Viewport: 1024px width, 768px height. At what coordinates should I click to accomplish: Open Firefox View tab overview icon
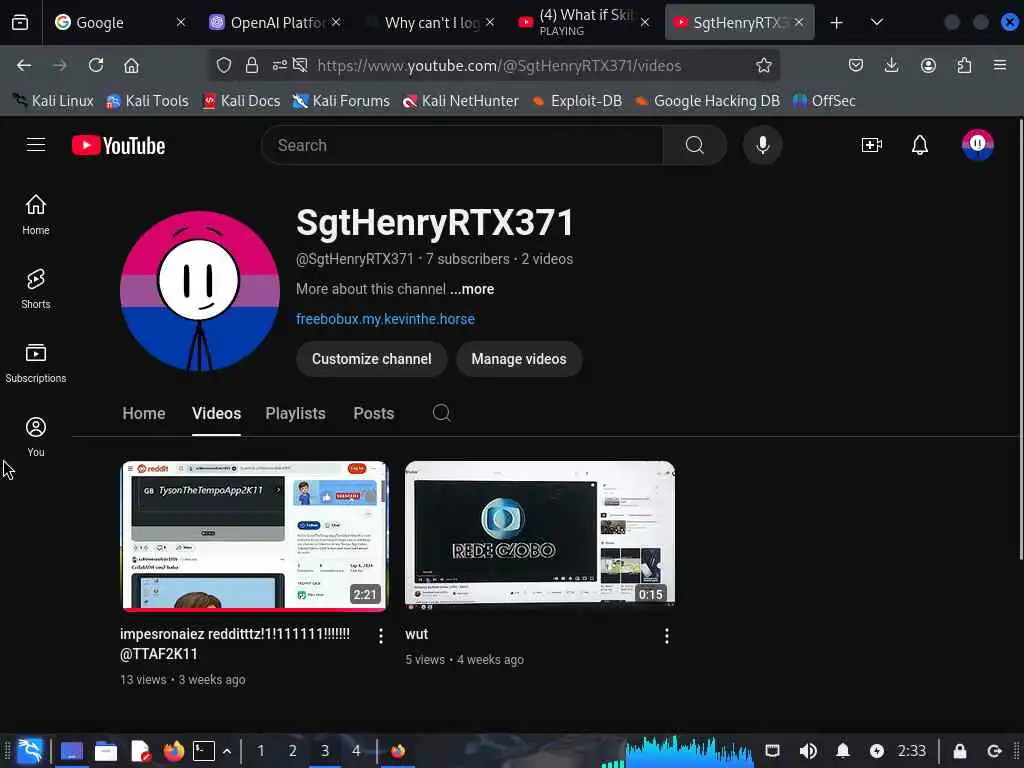coord(20,22)
